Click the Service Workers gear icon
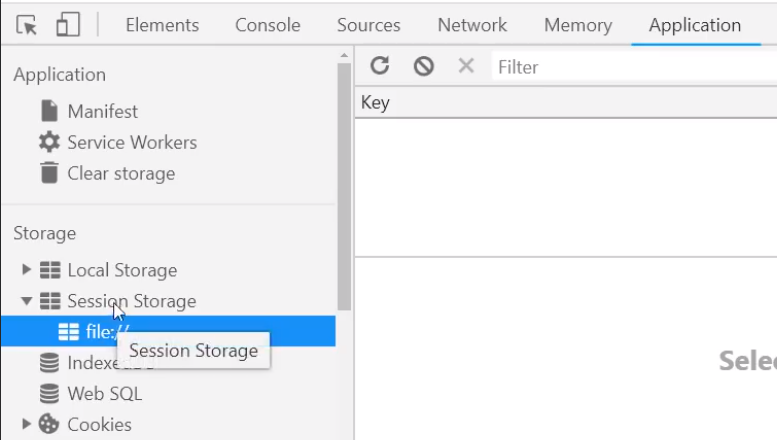This screenshot has width=777, height=440. 49,142
